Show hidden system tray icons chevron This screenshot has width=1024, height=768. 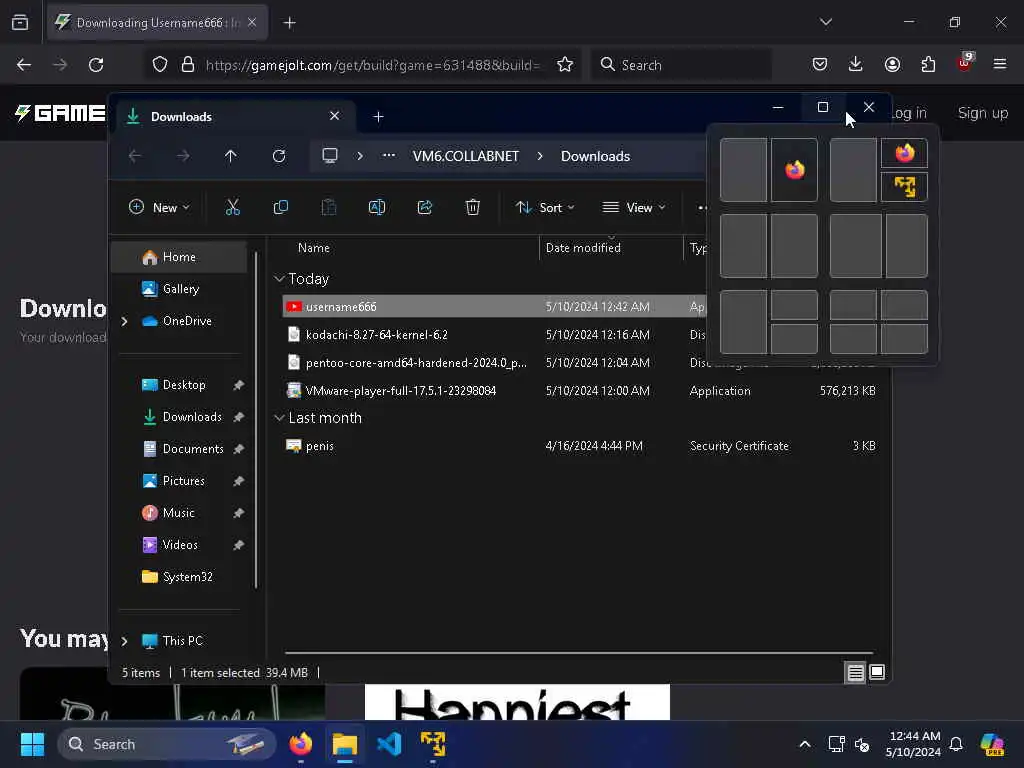(805, 744)
